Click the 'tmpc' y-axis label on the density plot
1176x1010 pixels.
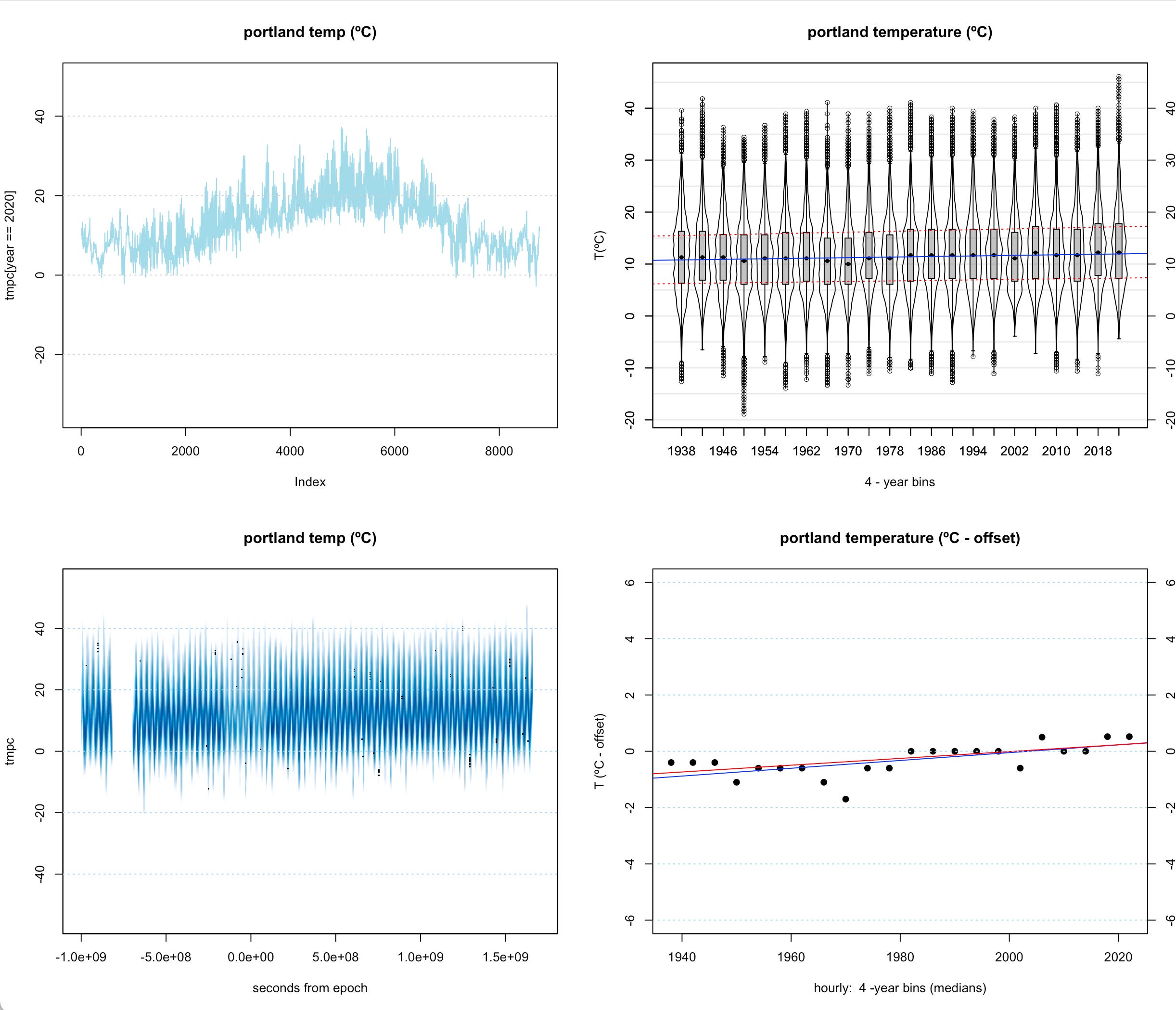(10, 751)
